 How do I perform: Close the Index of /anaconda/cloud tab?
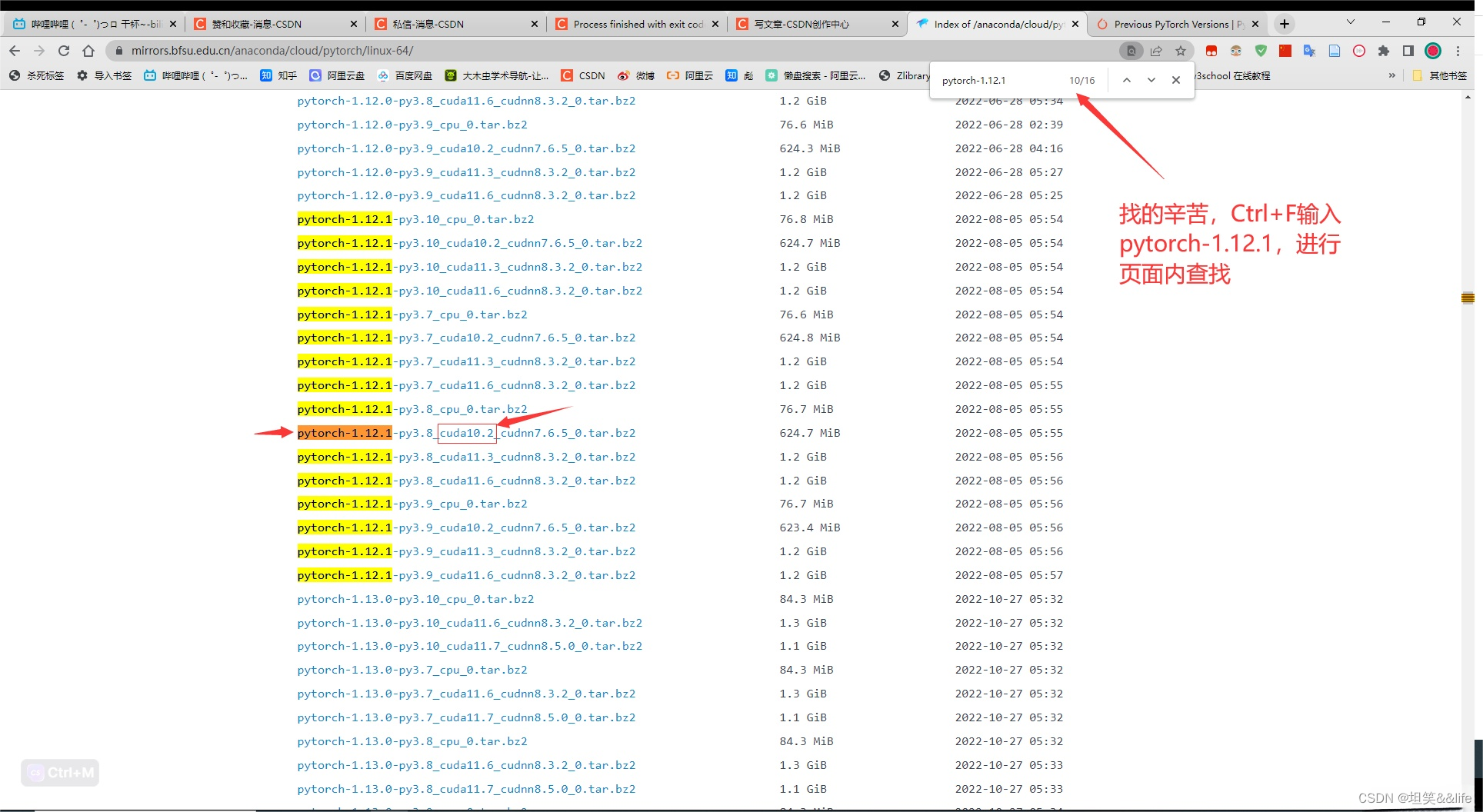coord(1075,24)
